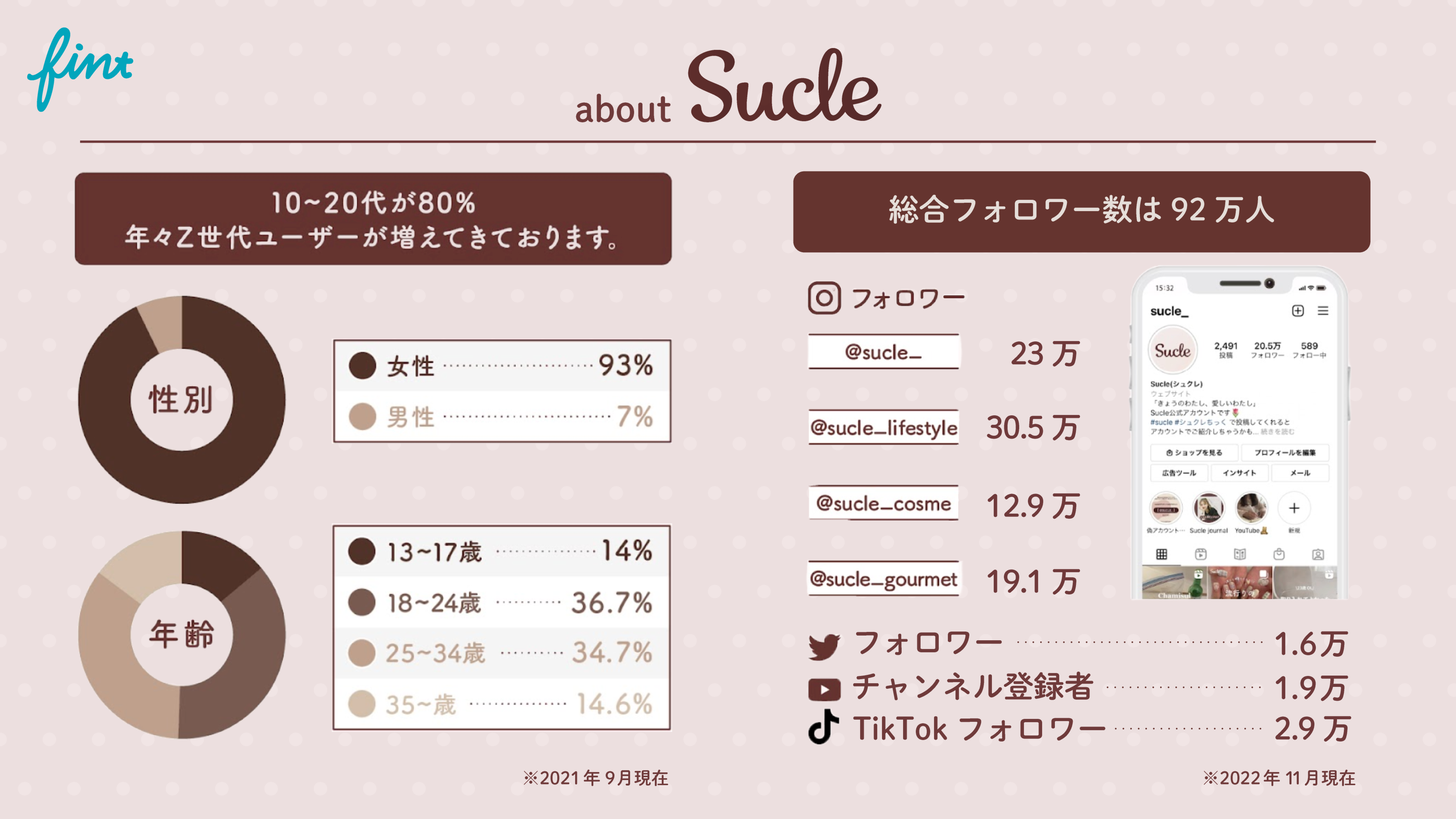This screenshot has height=819, width=1456.
Task: Click the @sucle_lifestyle account label
Action: click(883, 428)
